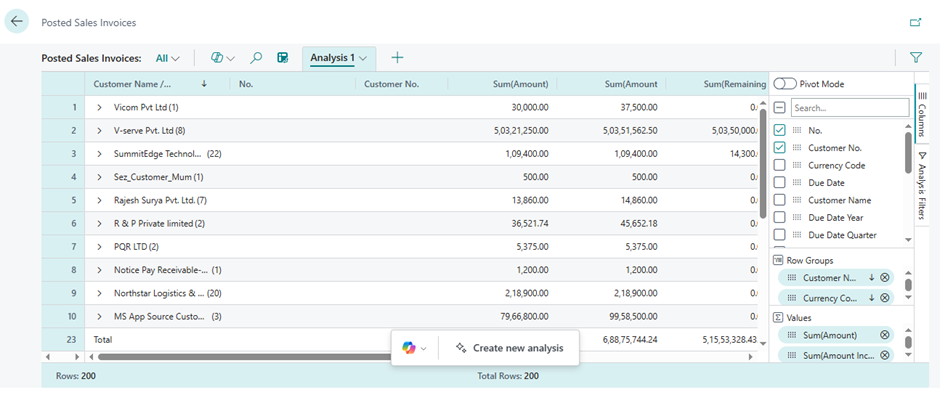Viewport: 940px width, 395px height.
Task: Expand the Vicom Pvt Ltd group
Action: coord(100,107)
